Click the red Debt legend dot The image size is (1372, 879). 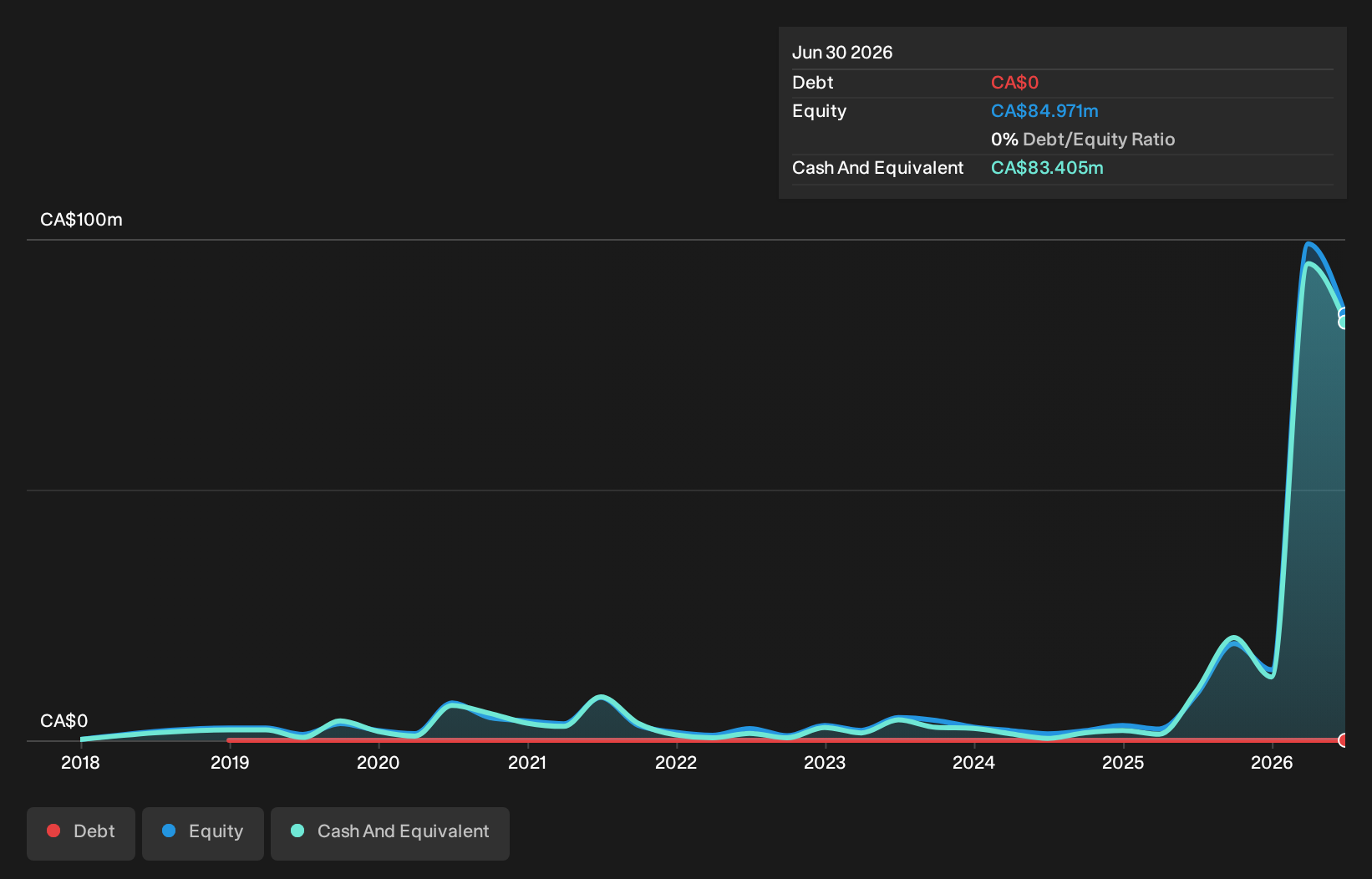(x=53, y=831)
